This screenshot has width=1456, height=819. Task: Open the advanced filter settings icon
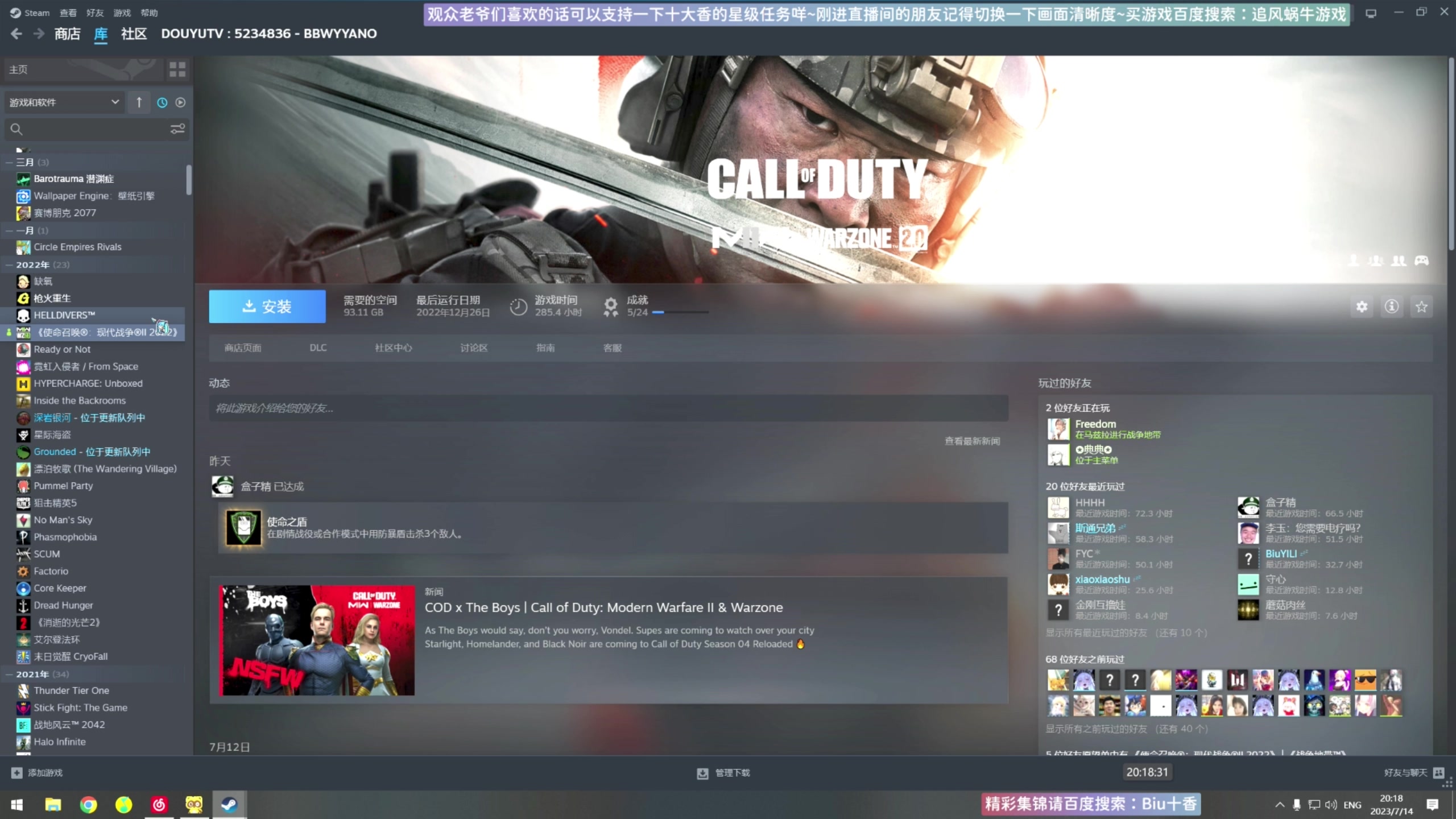(x=177, y=129)
